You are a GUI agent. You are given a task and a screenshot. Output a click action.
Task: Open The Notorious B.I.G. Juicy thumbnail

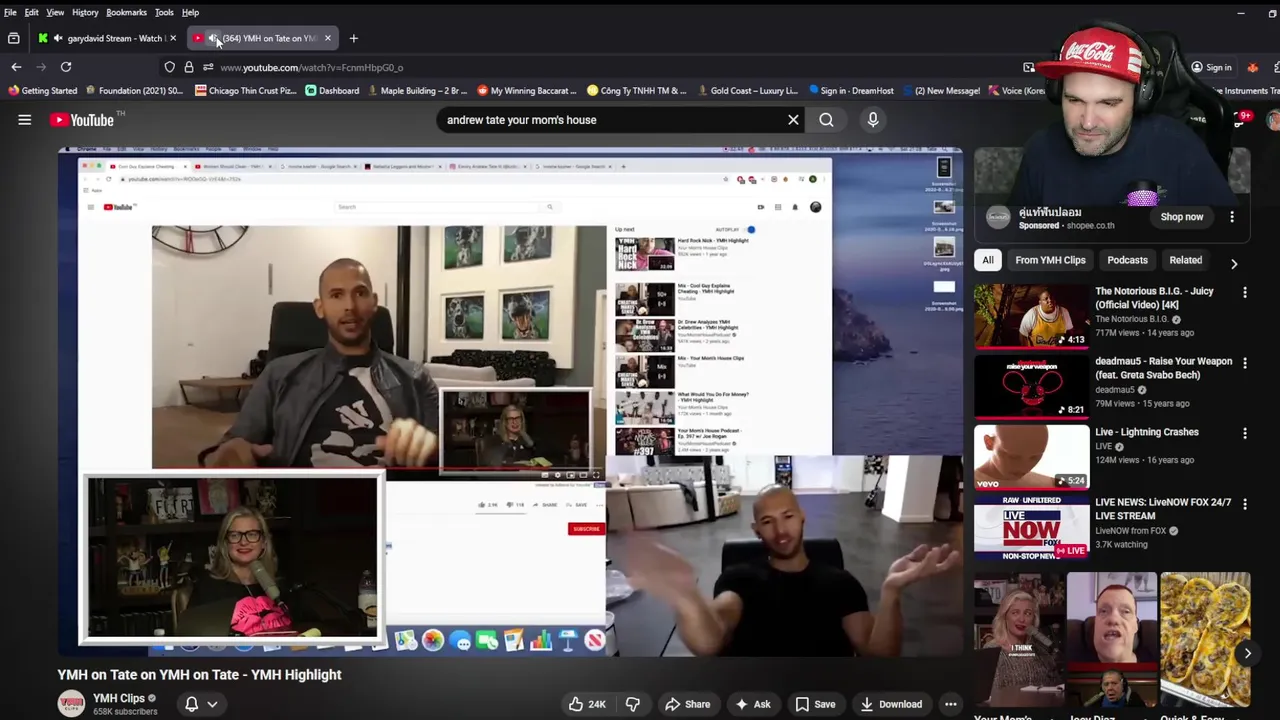click(x=1032, y=316)
